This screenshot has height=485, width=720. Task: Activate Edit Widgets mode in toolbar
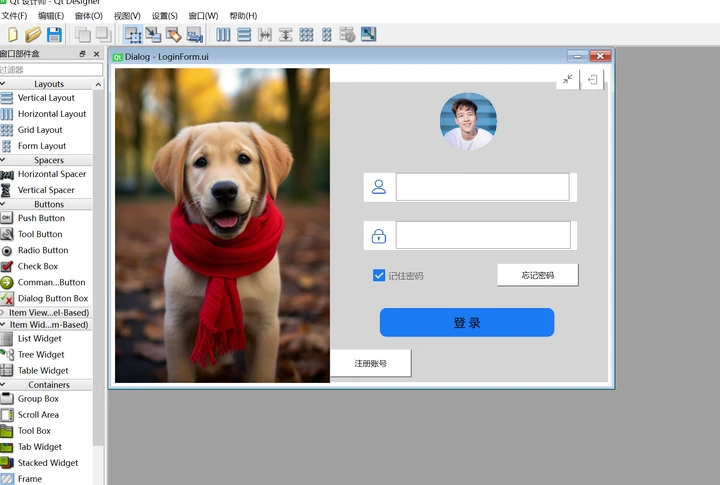pos(132,35)
